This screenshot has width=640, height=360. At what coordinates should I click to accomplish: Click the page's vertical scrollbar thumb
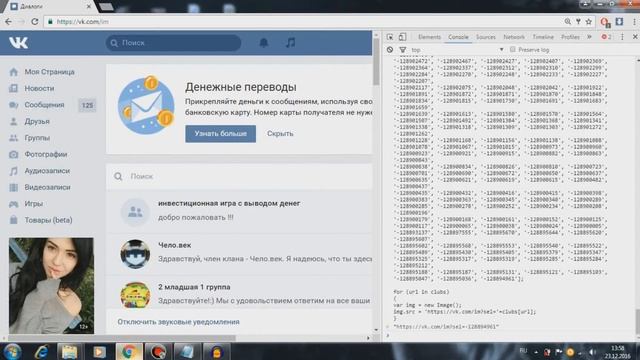click(x=376, y=61)
